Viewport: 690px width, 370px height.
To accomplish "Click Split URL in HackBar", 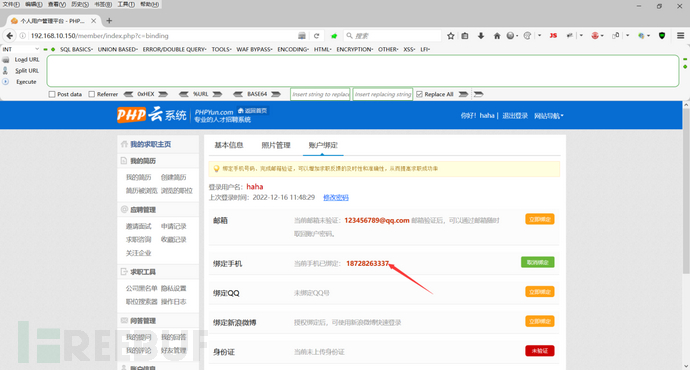I will tap(27, 71).
